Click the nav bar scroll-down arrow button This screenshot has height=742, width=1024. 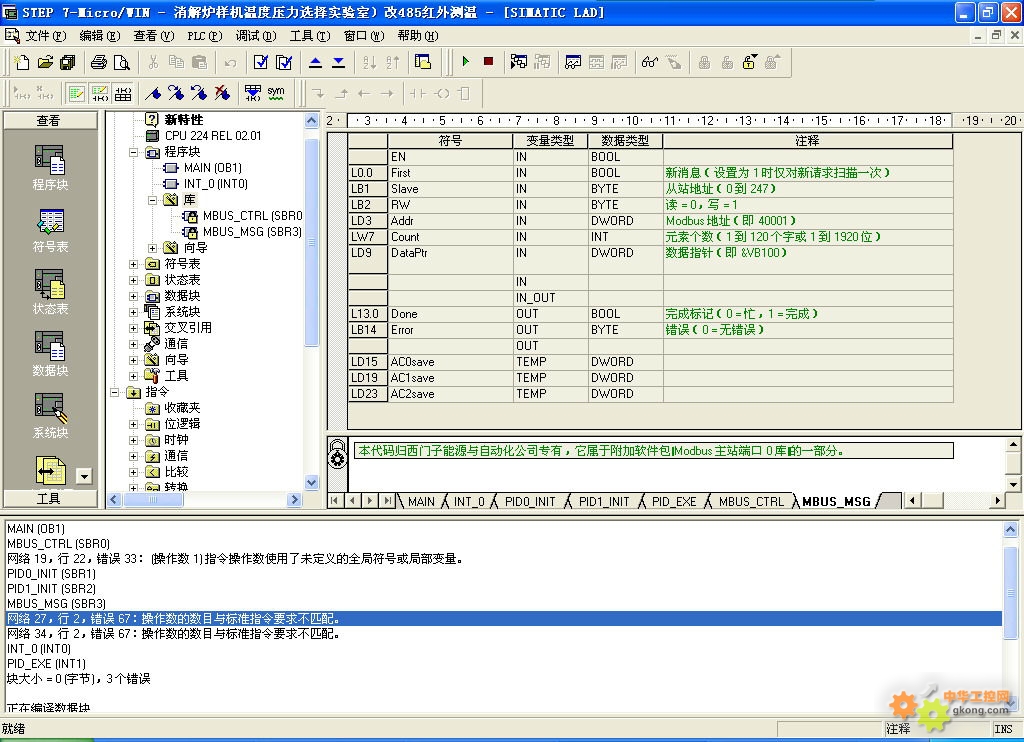point(84,476)
